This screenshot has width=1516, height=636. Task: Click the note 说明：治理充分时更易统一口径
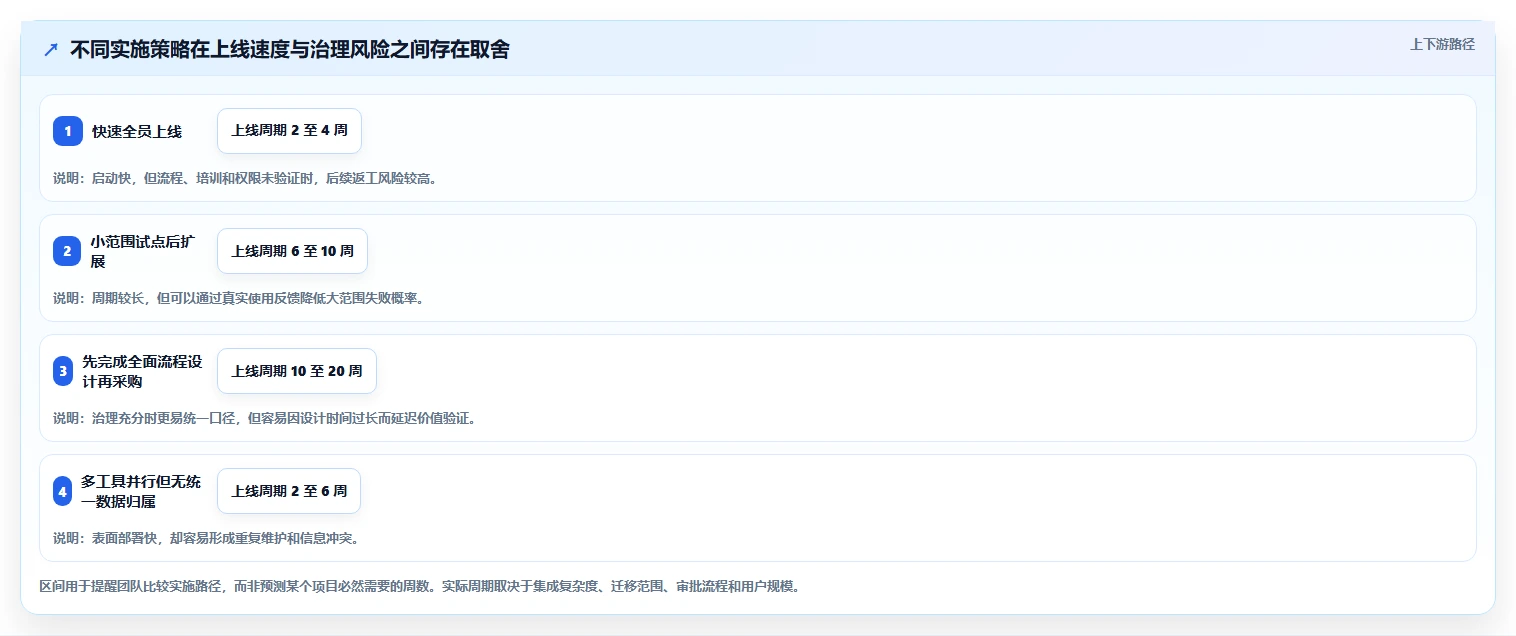[x=264, y=418]
